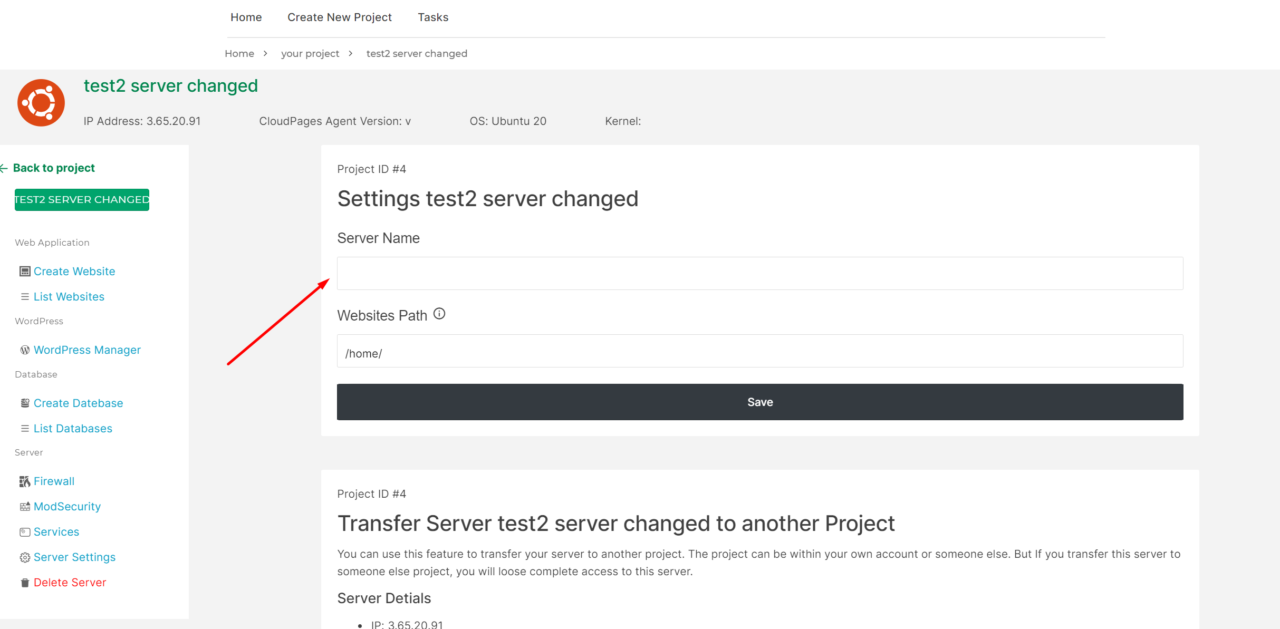1280x629 pixels.
Task: Click inside the Server Name field
Action: coord(760,272)
